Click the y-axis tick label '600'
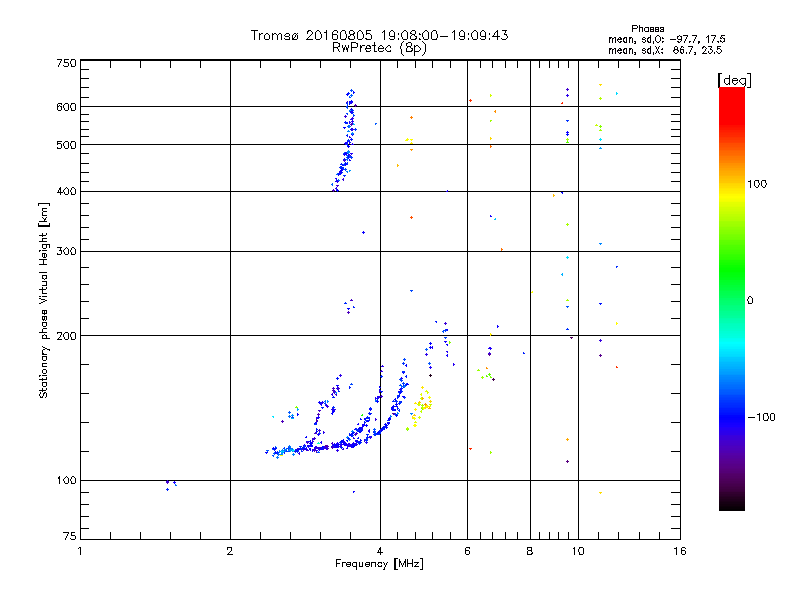 click(66, 107)
